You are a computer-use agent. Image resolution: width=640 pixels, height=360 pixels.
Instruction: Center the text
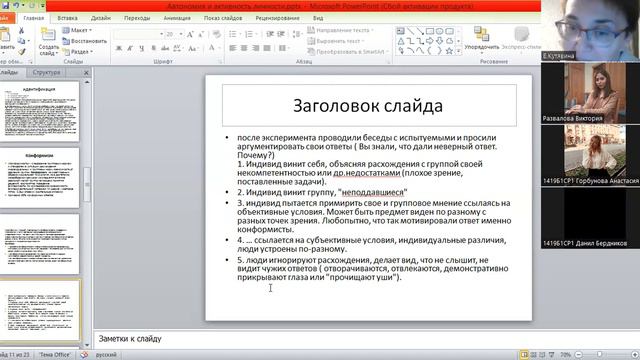click(244, 48)
